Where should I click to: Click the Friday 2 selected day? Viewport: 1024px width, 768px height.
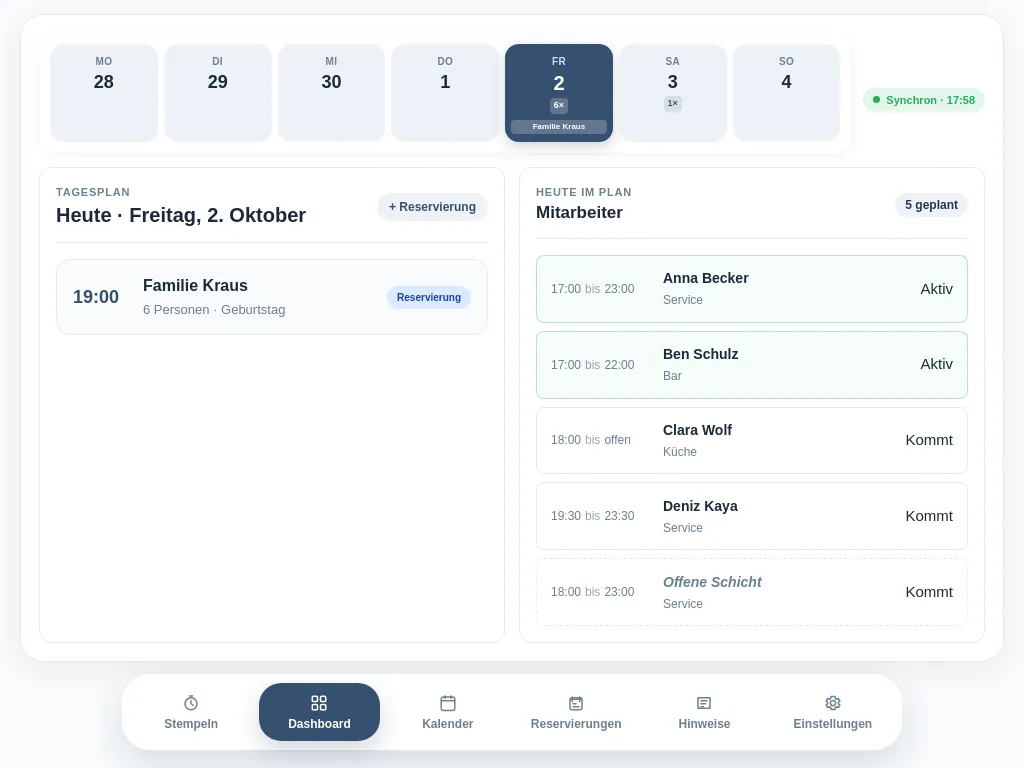(x=559, y=93)
